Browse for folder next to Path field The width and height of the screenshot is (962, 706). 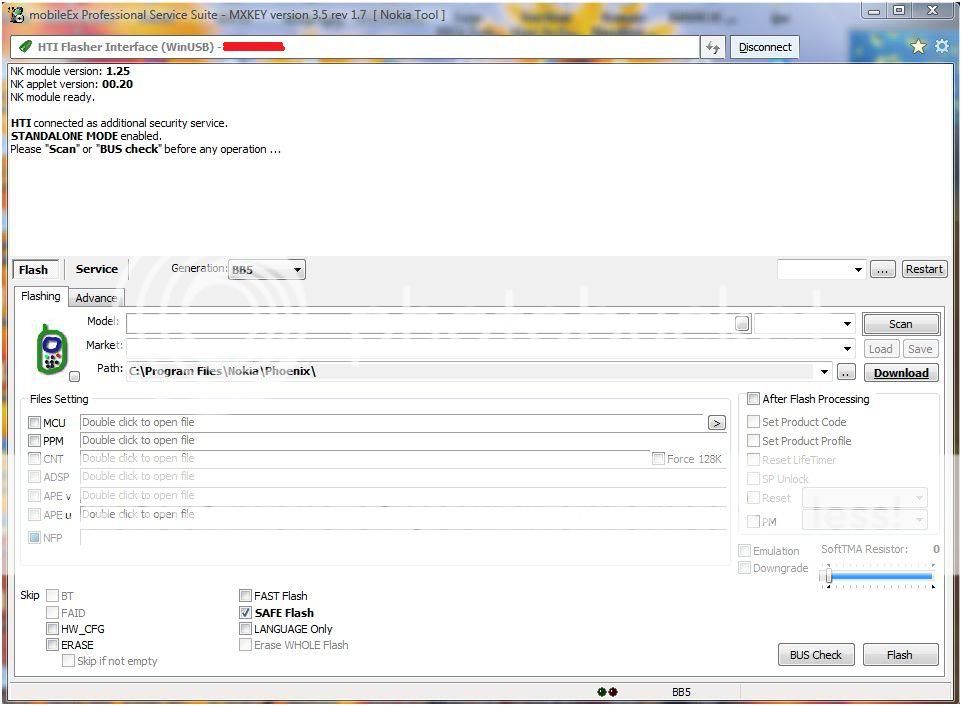pos(845,372)
